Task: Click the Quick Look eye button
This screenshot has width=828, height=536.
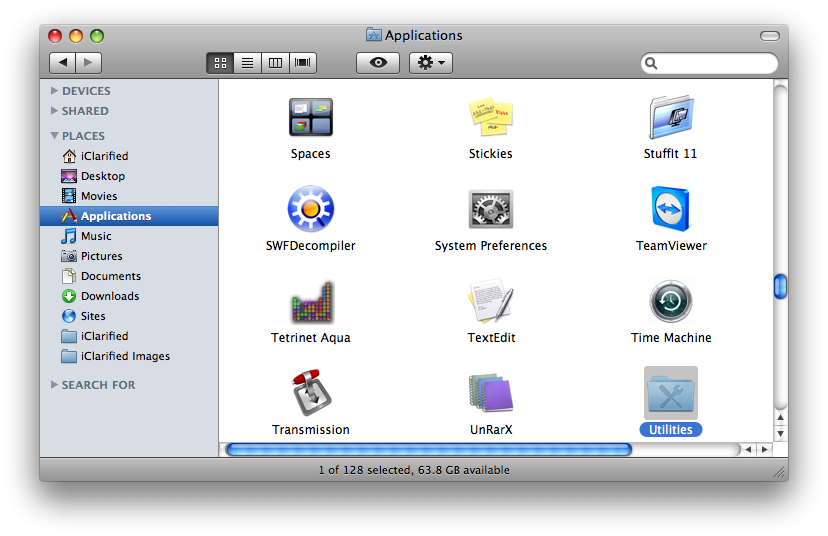Action: click(x=378, y=63)
